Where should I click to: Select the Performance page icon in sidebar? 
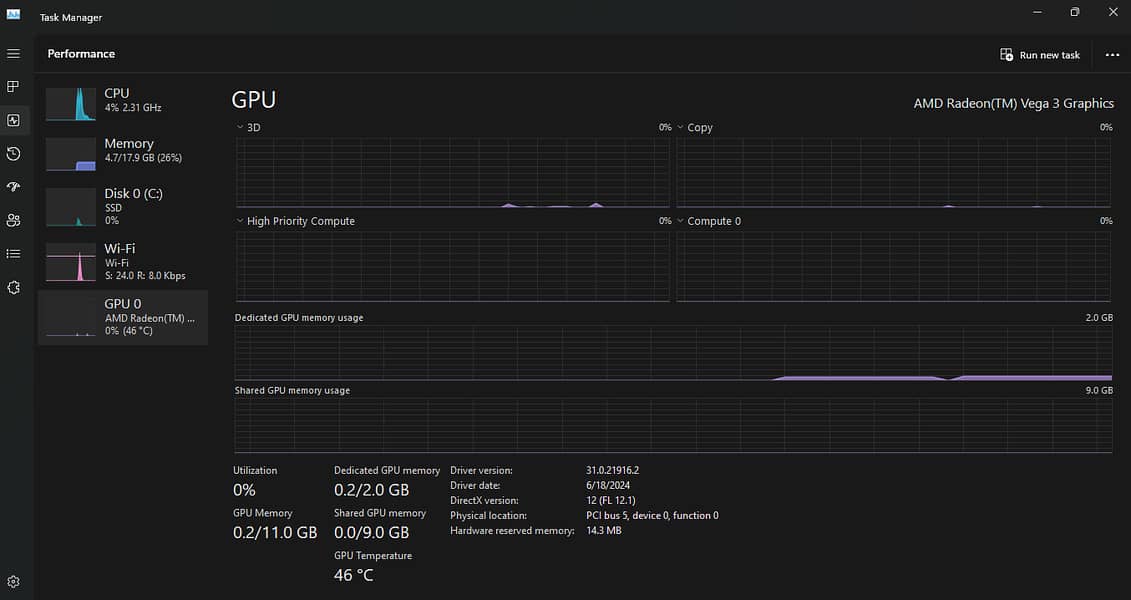pyautogui.click(x=13, y=120)
